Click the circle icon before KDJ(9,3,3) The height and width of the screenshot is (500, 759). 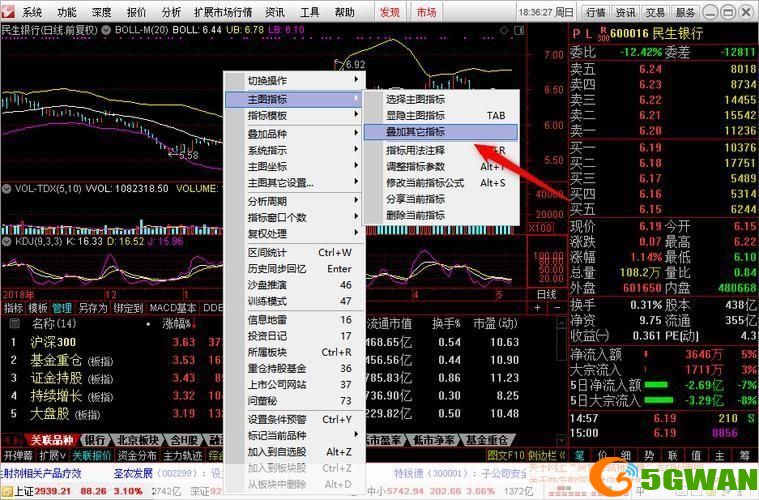pyautogui.click(x=6, y=241)
